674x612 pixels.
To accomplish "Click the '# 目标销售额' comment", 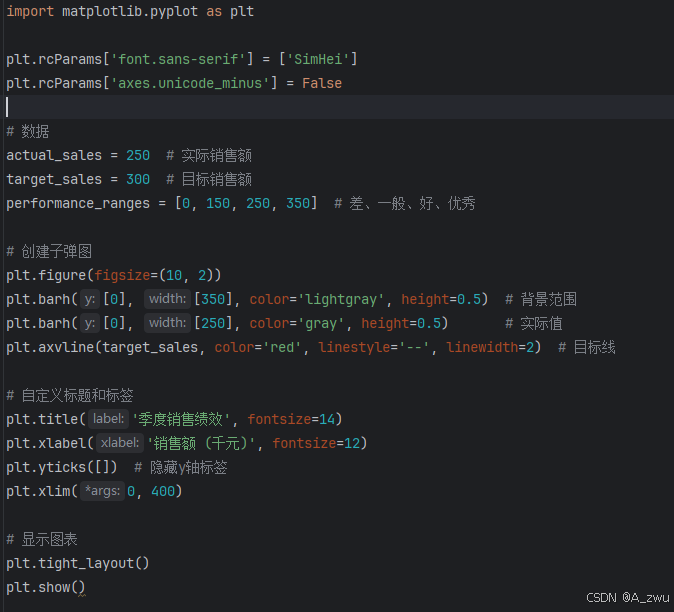I will click(x=209, y=179).
